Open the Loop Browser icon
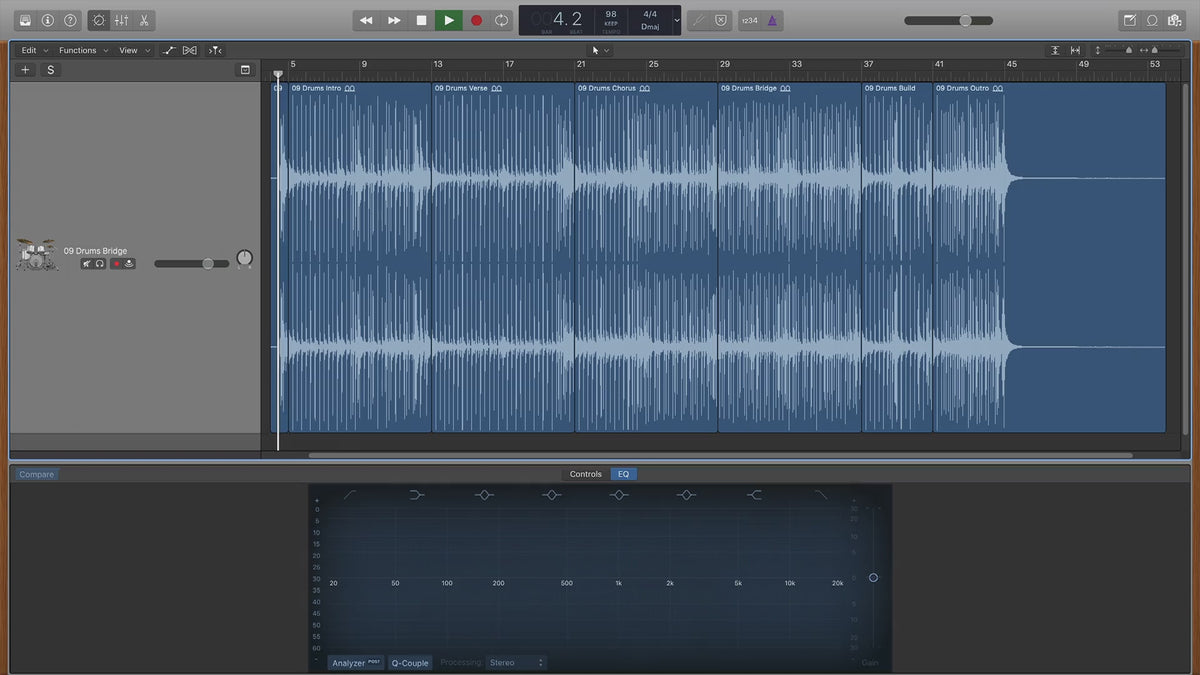 click(1152, 20)
